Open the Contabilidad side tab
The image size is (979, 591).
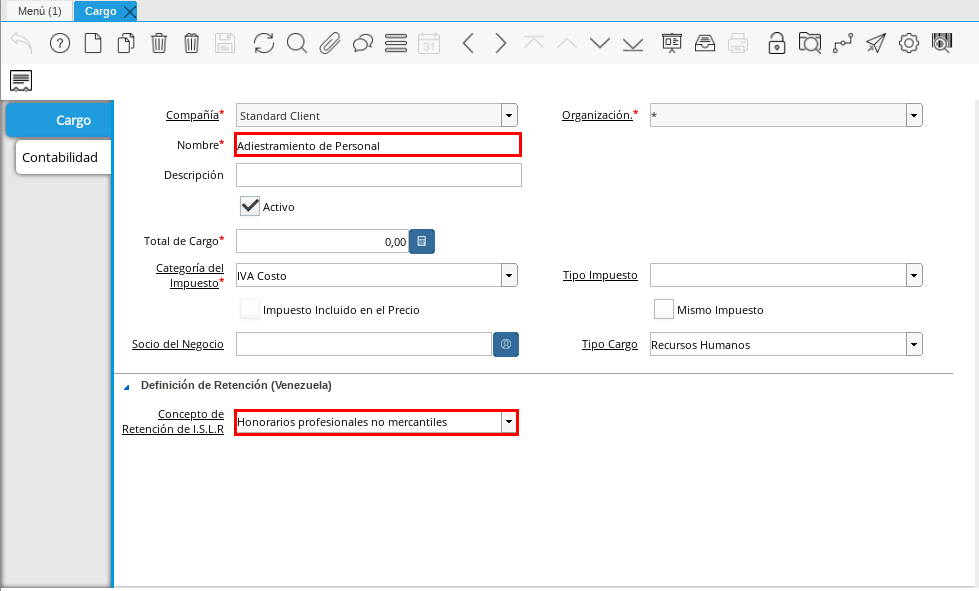coord(63,157)
